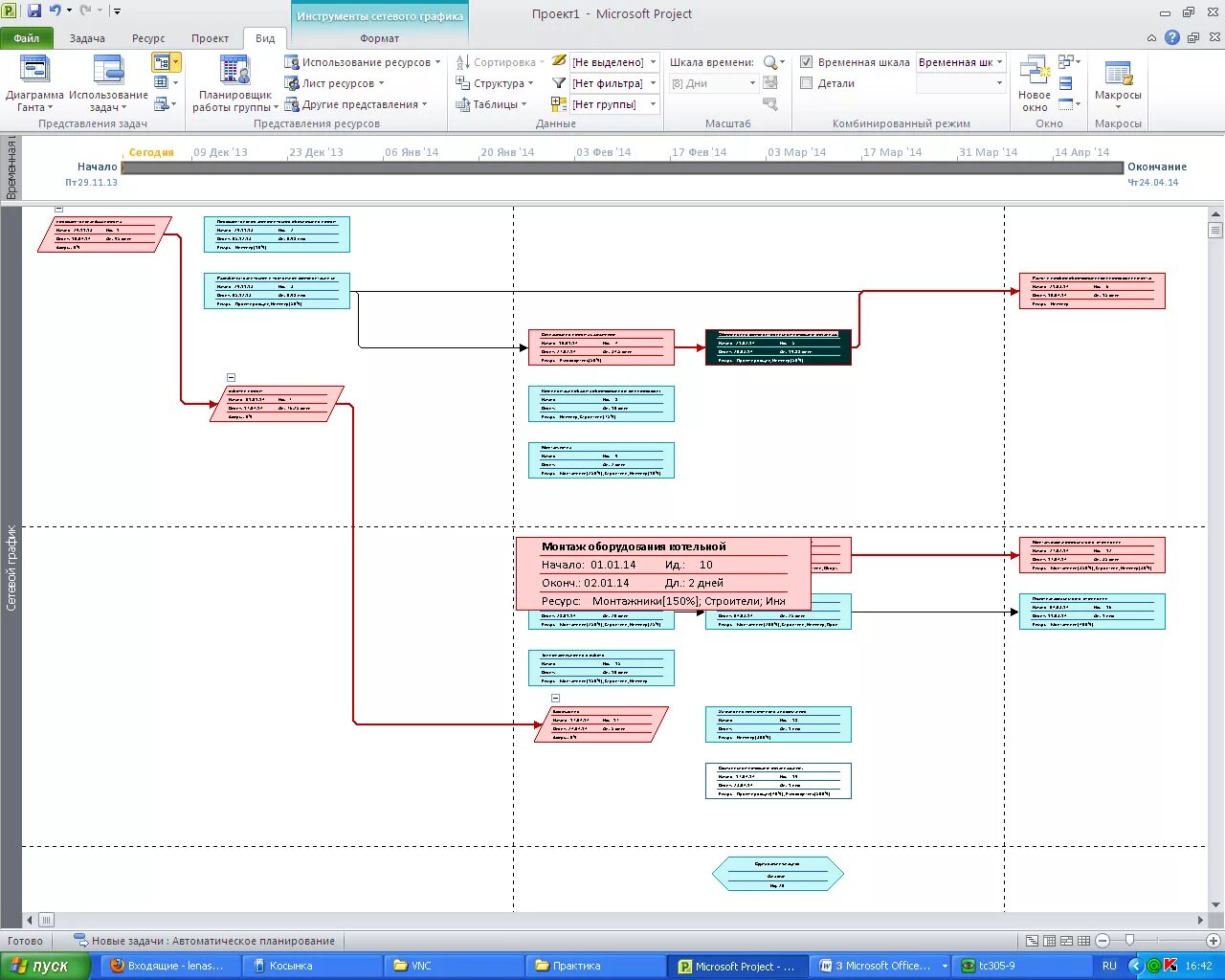Click the zoom slider handle in status bar
The image size is (1225, 980).
pos(1130,941)
